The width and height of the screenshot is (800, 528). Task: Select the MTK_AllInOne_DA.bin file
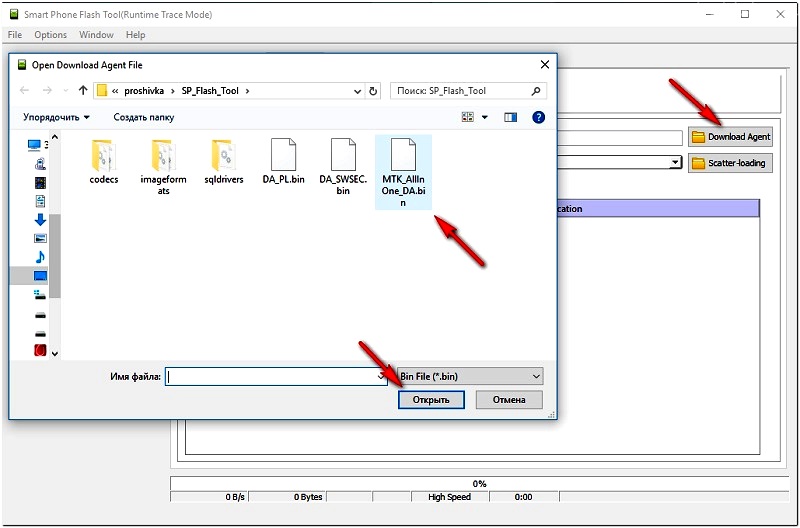point(403,172)
